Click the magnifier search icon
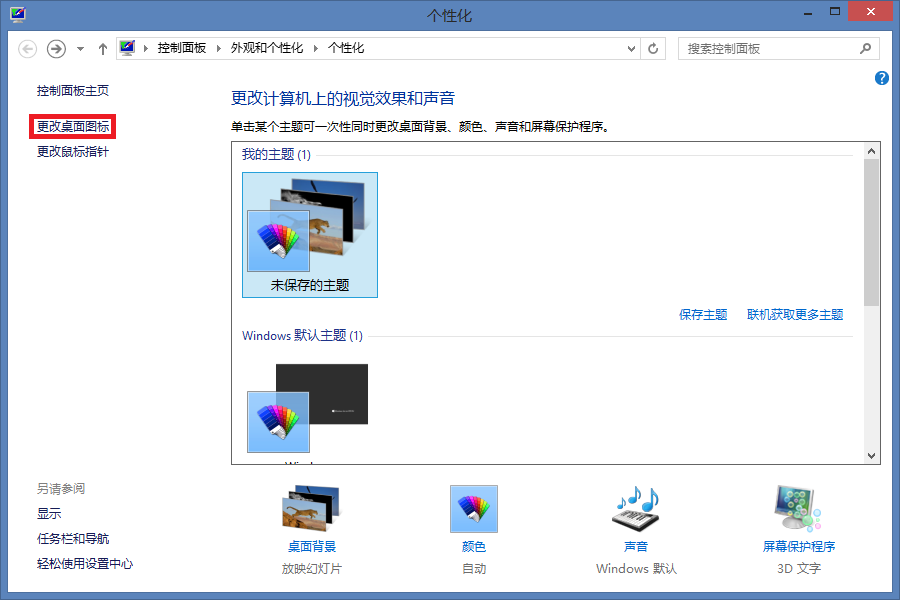The image size is (900, 600). click(x=866, y=49)
